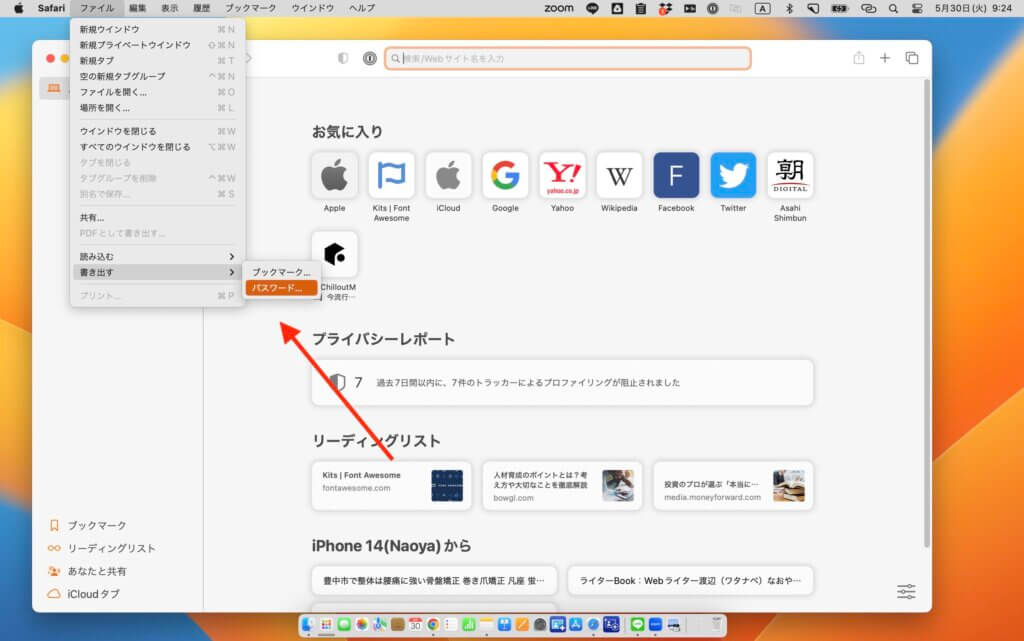The image size is (1024, 641).
Task: Choose 新規タブ menu item
Action: coord(157,61)
